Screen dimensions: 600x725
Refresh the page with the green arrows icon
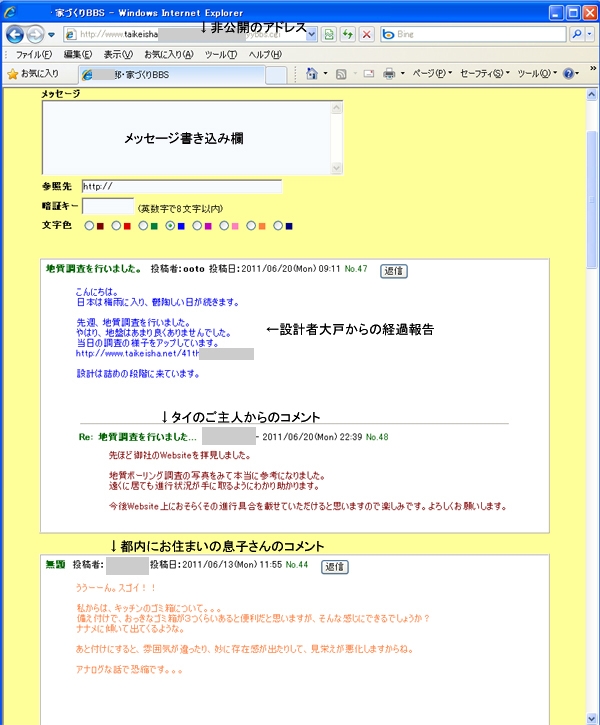348,34
